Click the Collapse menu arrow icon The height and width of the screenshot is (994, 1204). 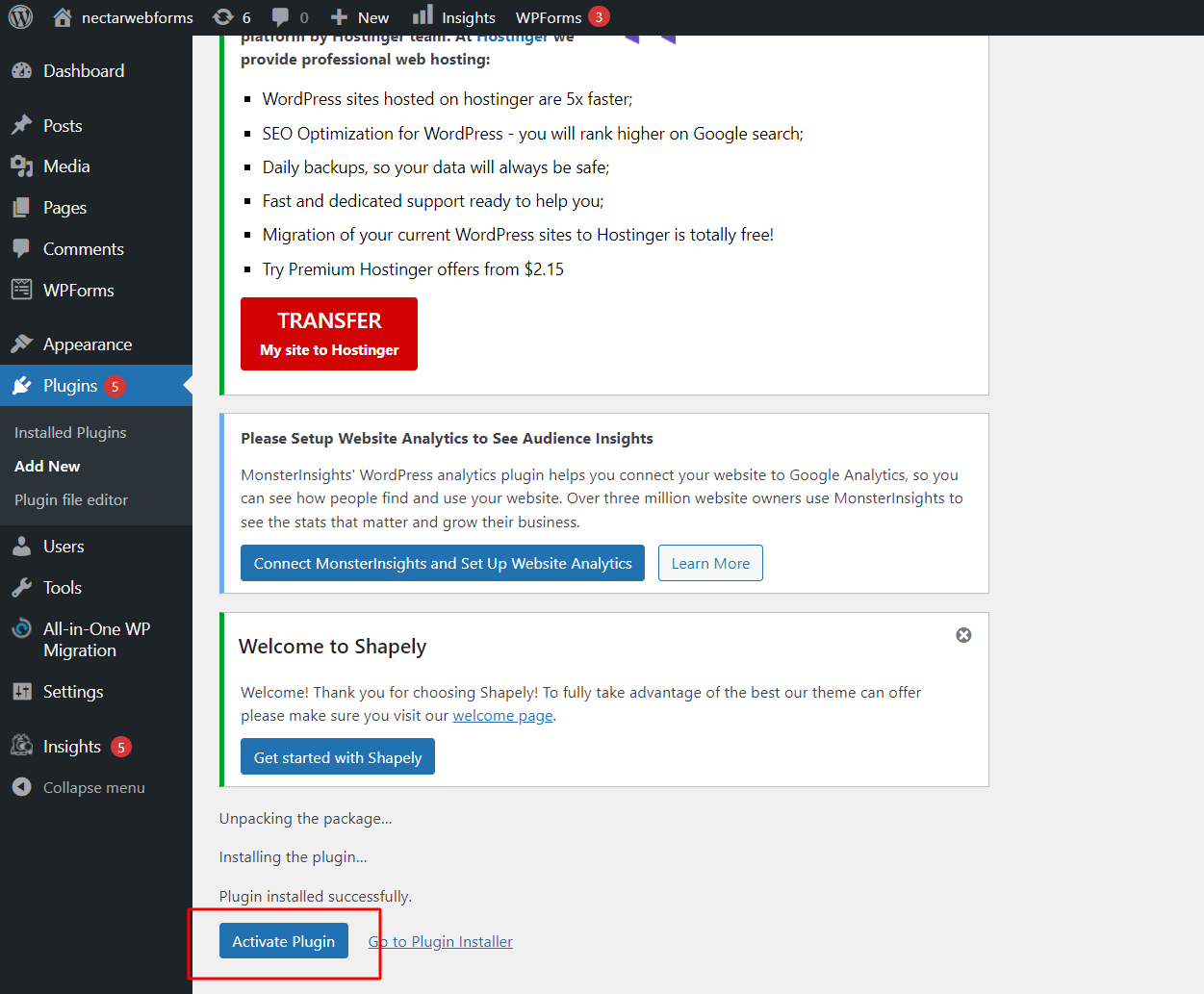coord(21,787)
